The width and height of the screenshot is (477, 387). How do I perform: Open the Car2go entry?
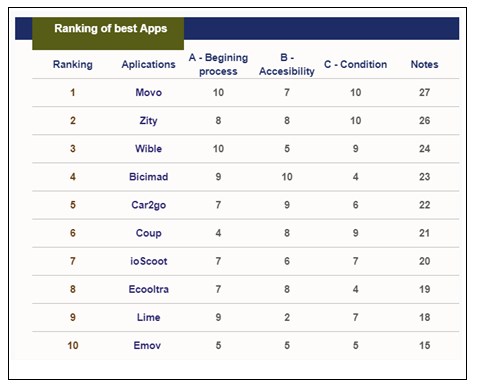(148, 205)
